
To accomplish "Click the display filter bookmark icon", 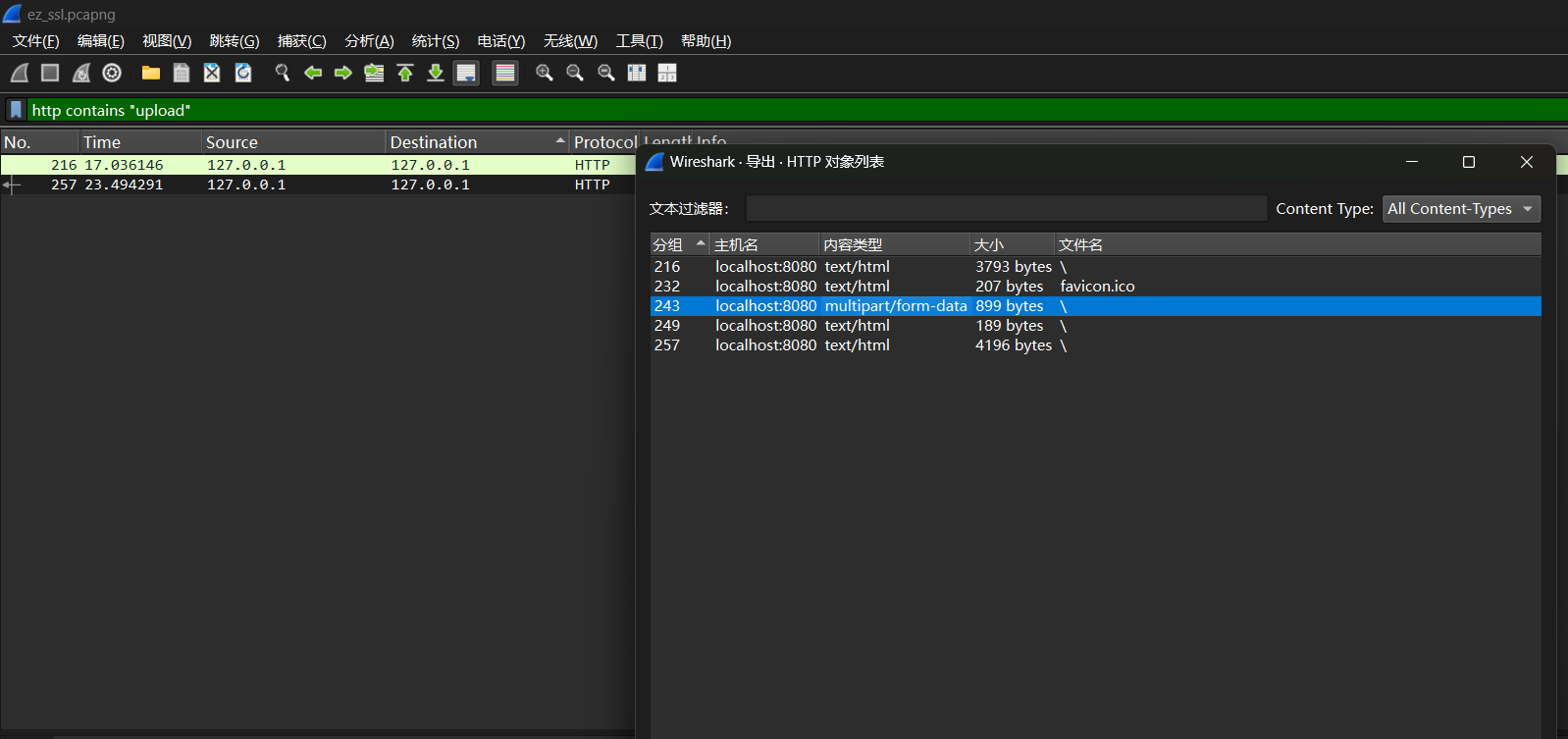I will point(16,110).
